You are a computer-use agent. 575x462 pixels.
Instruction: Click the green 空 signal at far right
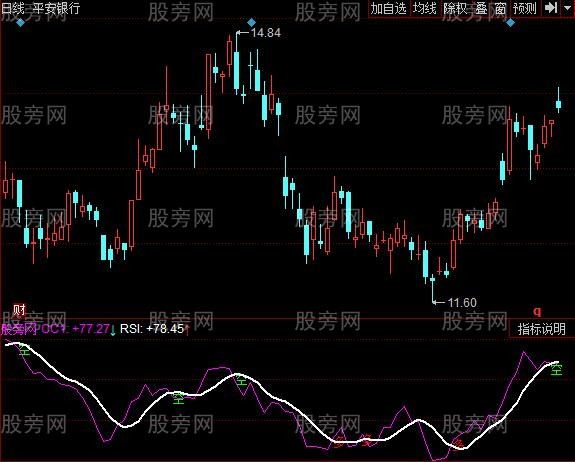pyautogui.click(x=556, y=370)
